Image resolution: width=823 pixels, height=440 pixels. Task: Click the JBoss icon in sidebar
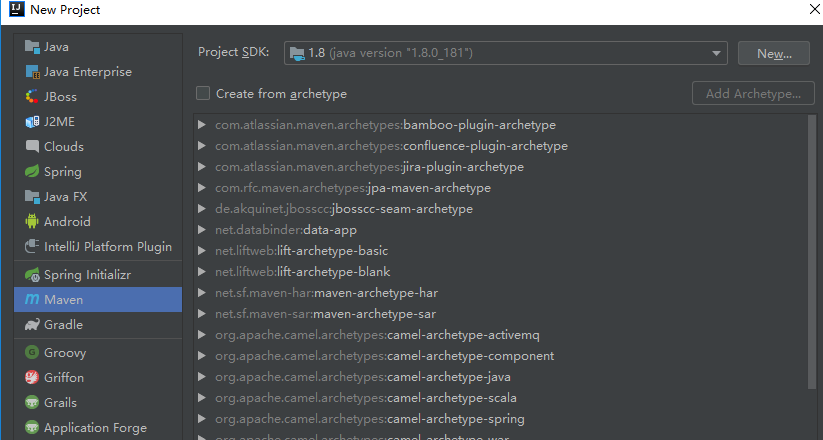pos(32,97)
